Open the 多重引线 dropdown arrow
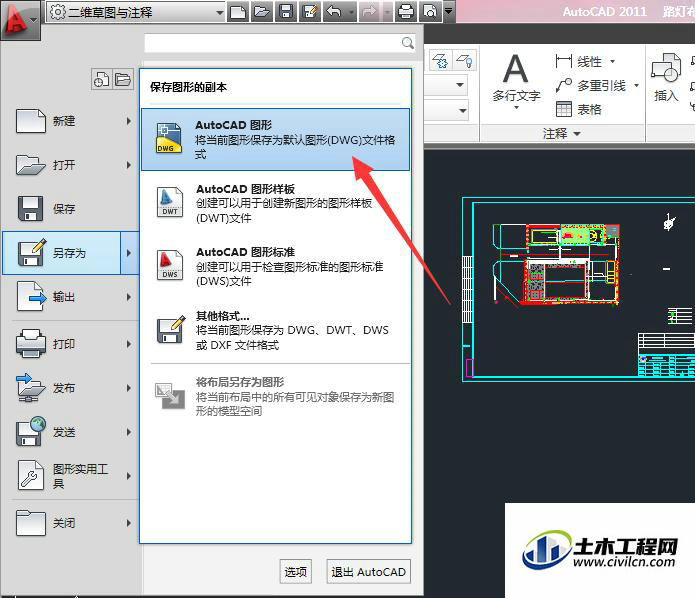The height and width of the screenshot is (598, 695). click(x=636, y=85)
